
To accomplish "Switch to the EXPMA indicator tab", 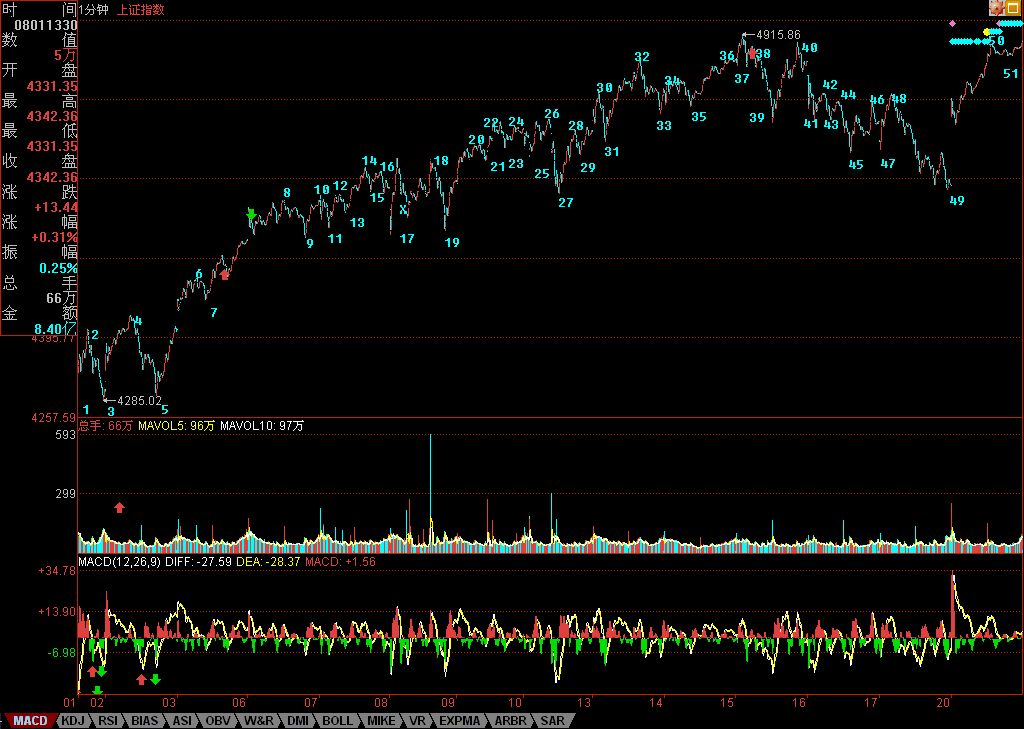I will [x=459, y=720].
